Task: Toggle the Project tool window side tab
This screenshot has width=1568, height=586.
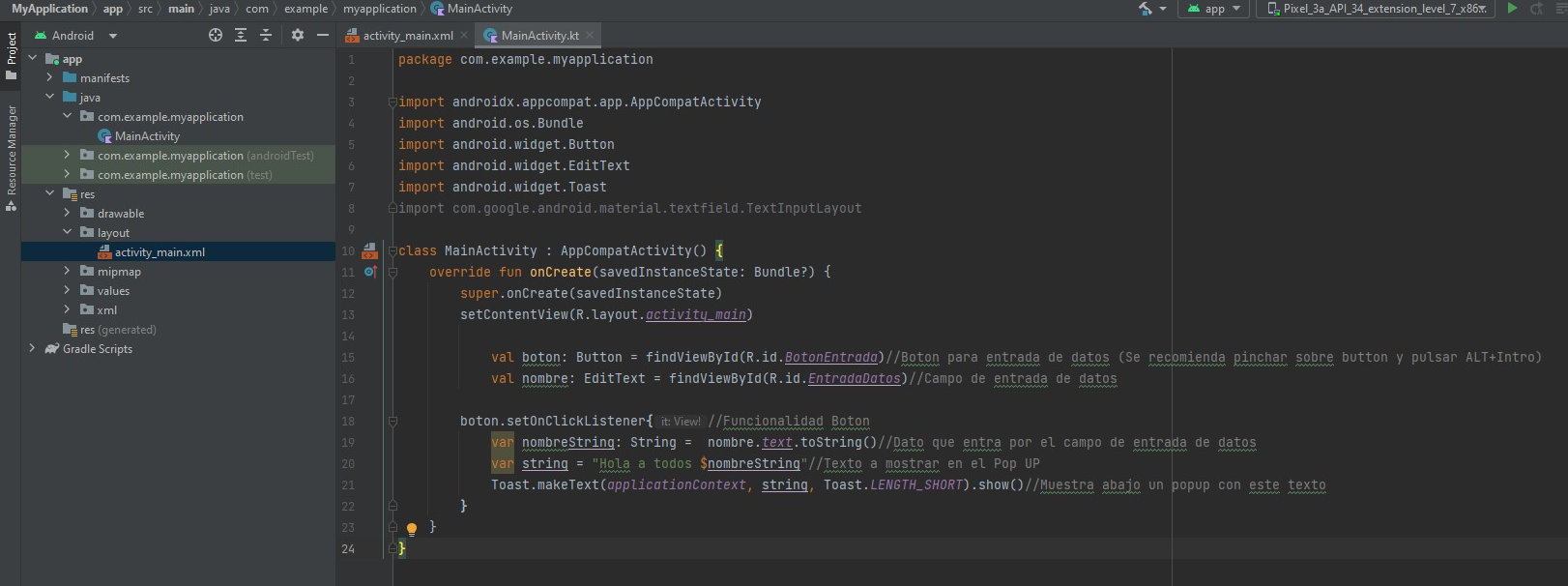Action: (x=11, y=56)
